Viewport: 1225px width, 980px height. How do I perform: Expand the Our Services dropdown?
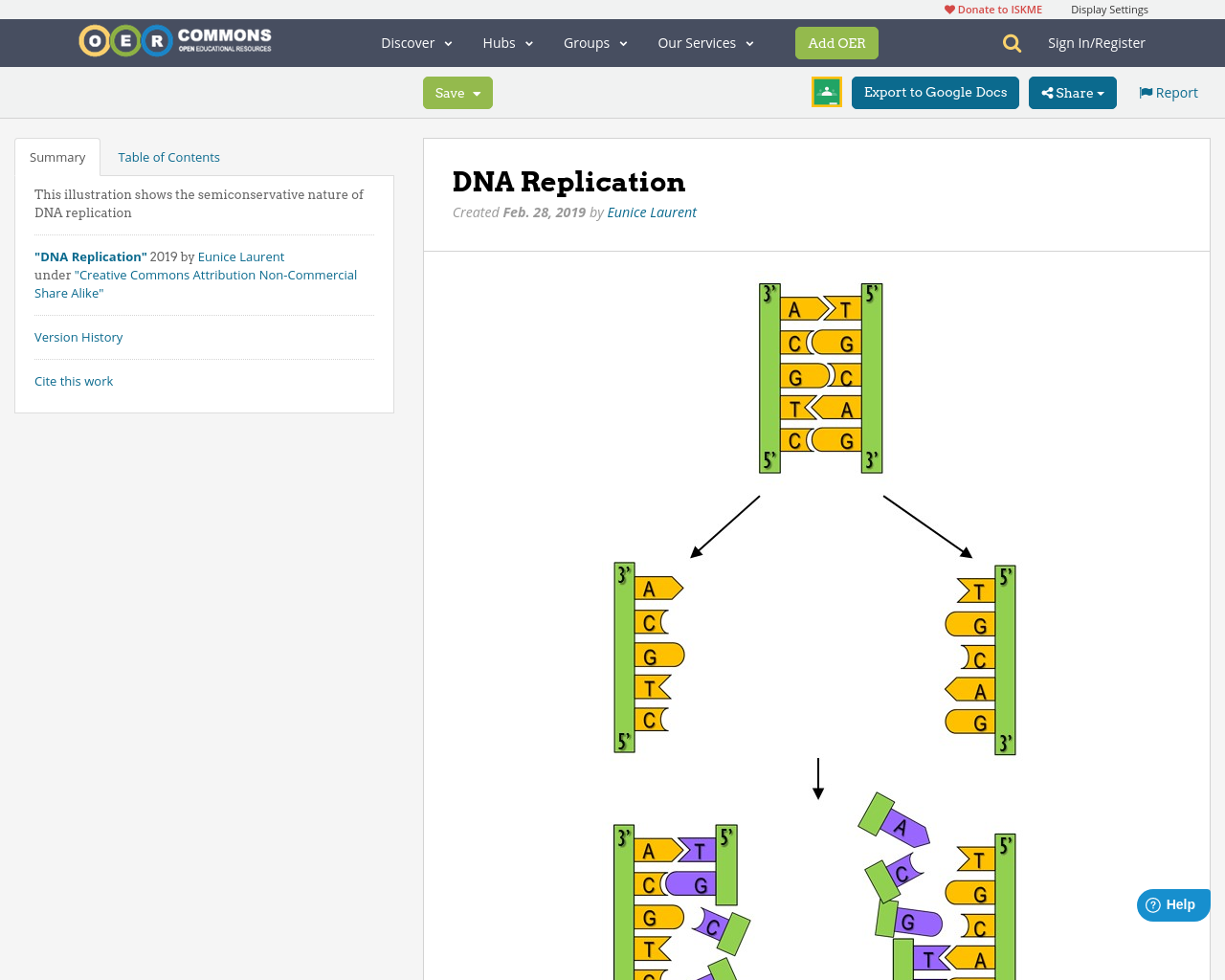[748, 43]
